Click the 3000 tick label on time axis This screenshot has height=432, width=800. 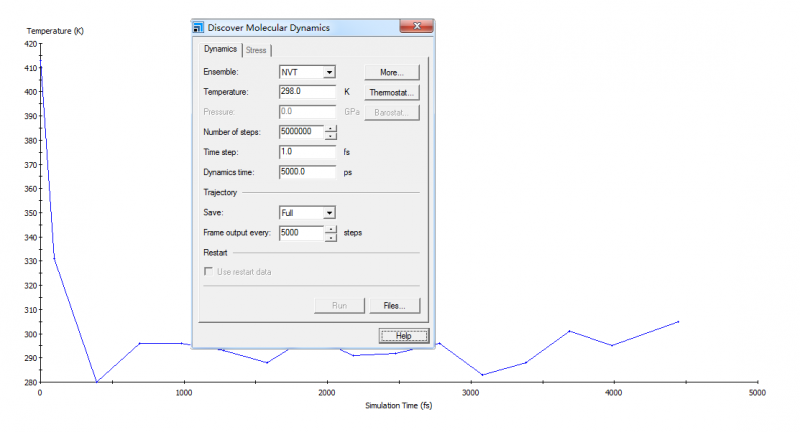470,393
